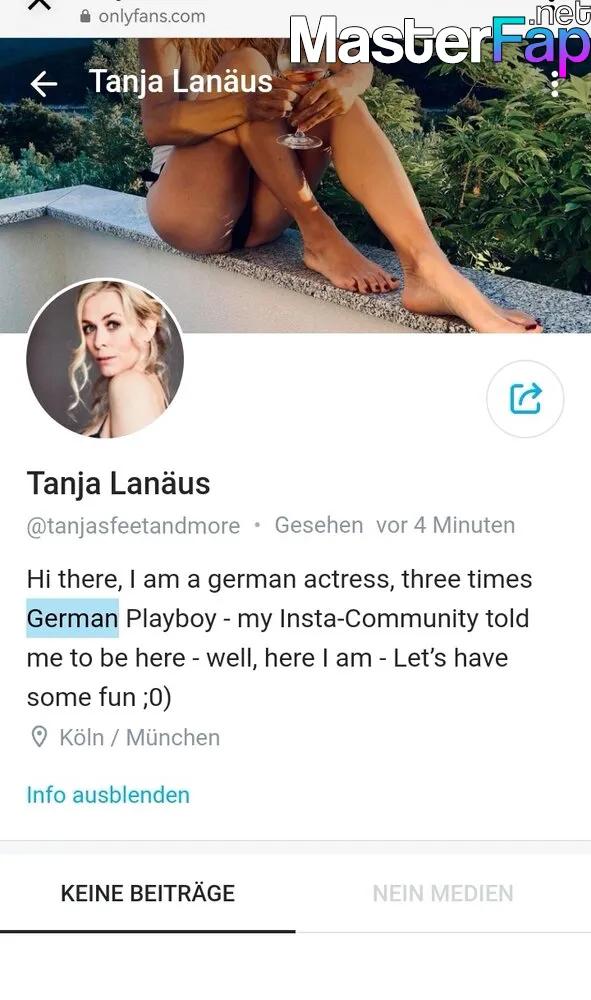Open the cover photo banner
The height and width of the screenshot is (1000, 591).
[x=295, y=185]
